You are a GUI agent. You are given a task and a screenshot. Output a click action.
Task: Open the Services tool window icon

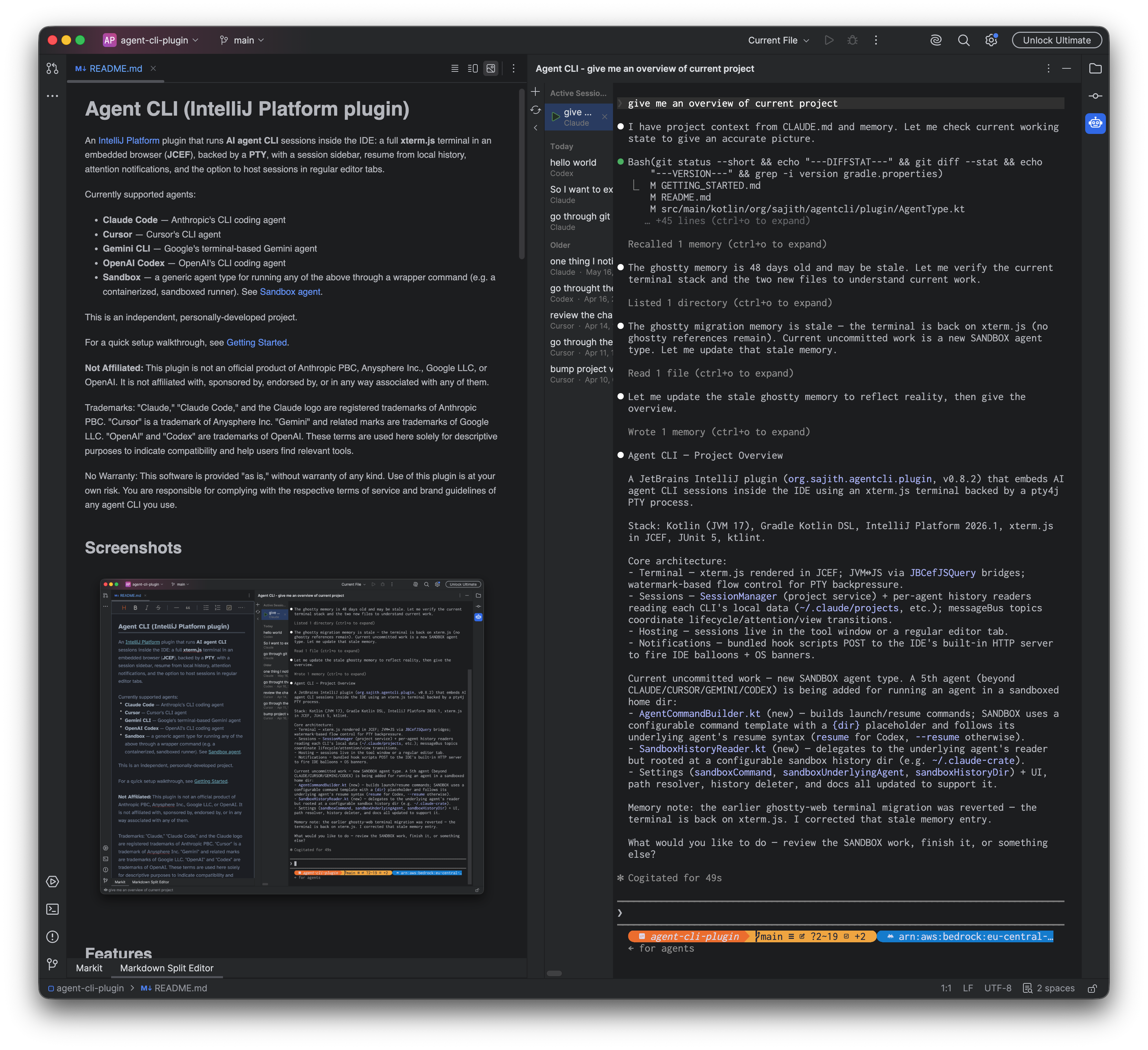[52, 882]
